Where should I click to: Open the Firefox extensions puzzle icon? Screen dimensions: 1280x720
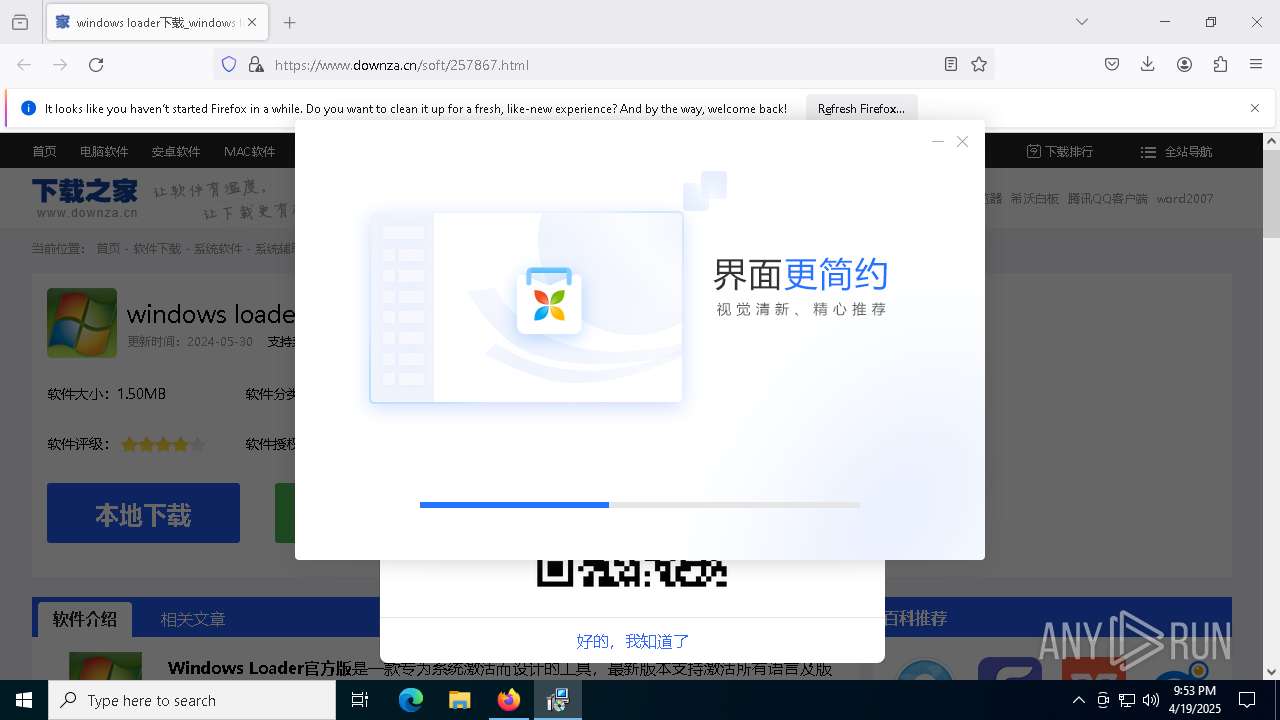coord(1220,64)
